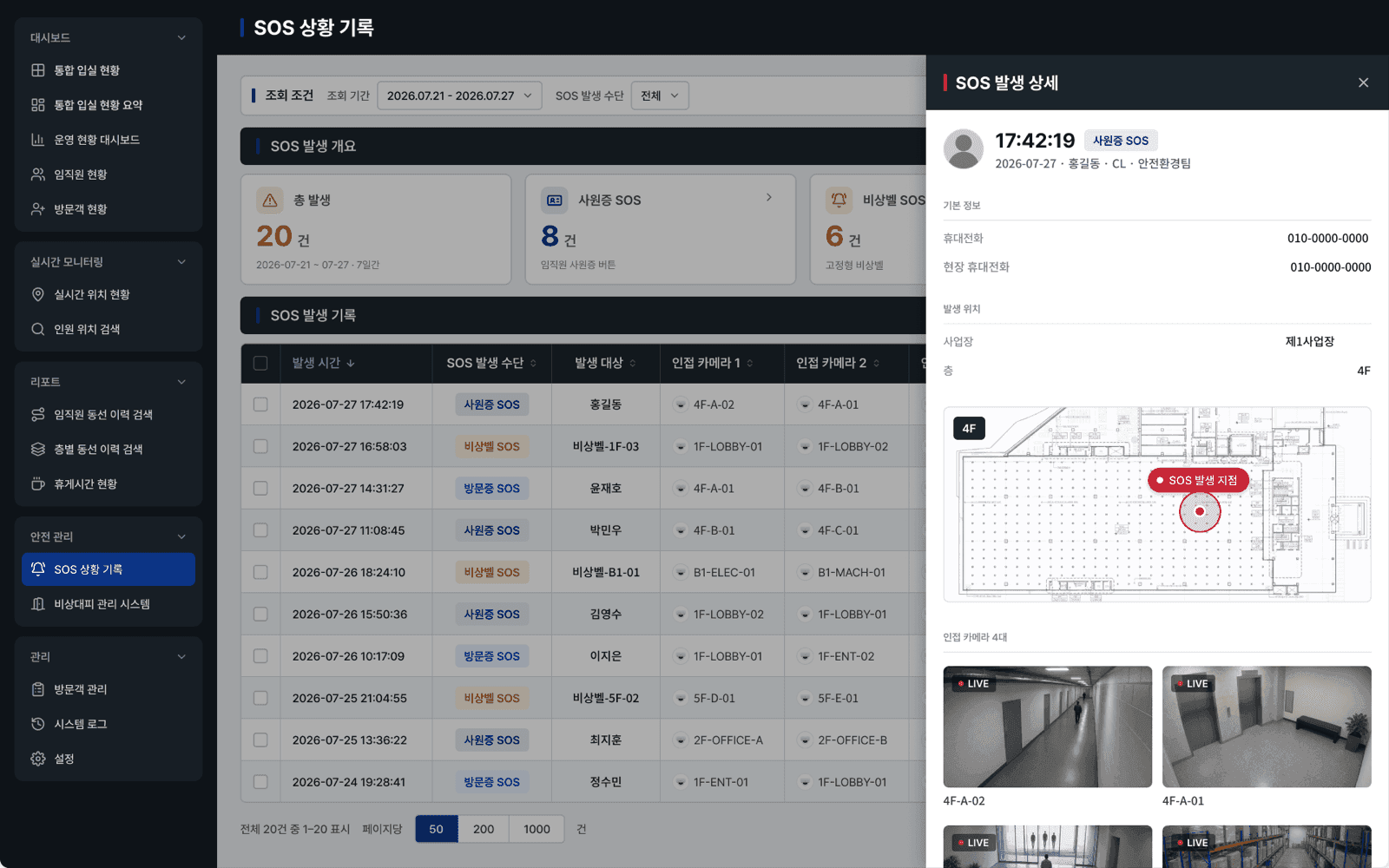Check the row for 2026-07-25 21:04:55
This screenshot has height=868, width=1389.
tap(260, 698)
